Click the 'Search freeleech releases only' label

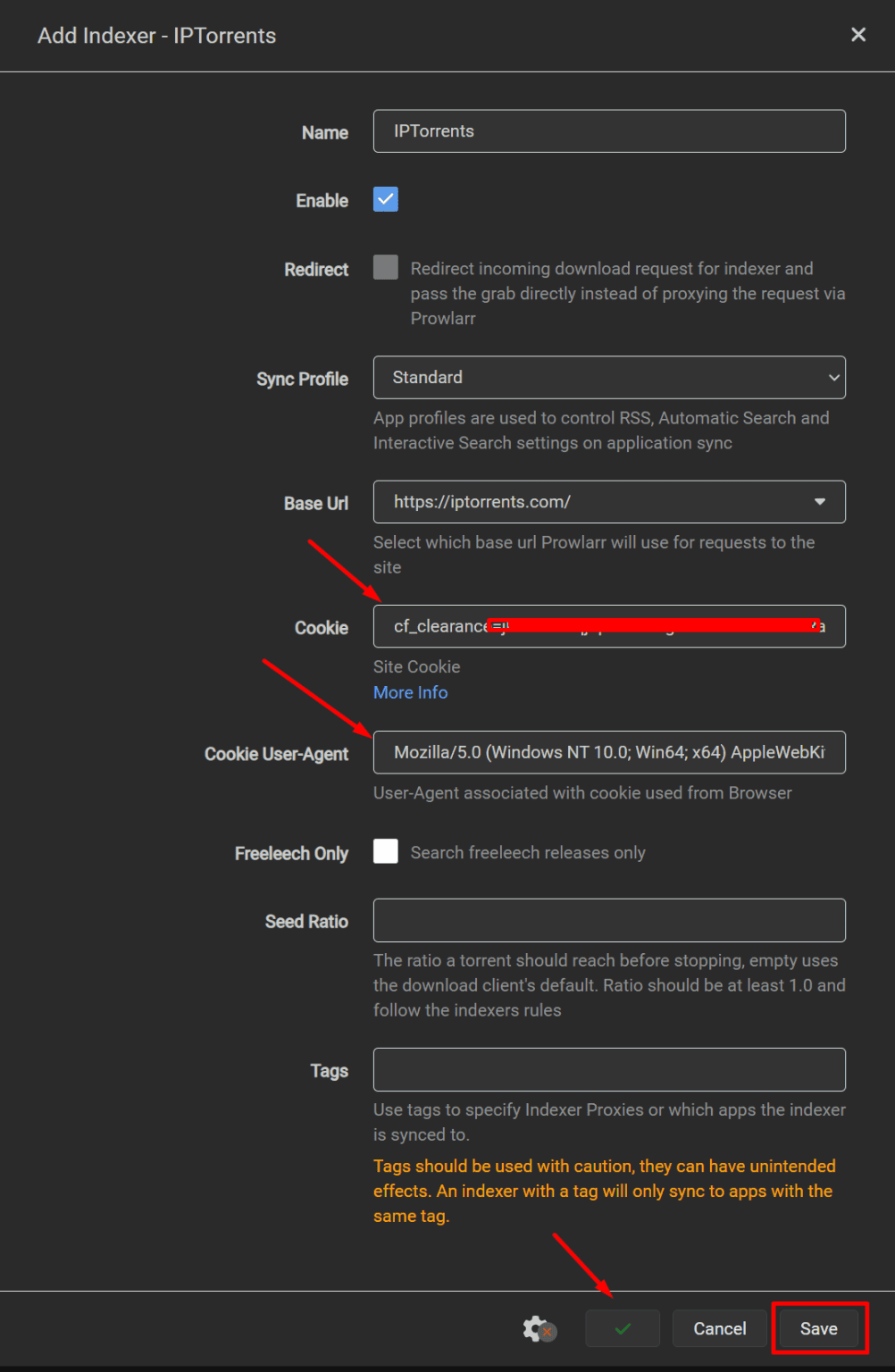point(527,853)
